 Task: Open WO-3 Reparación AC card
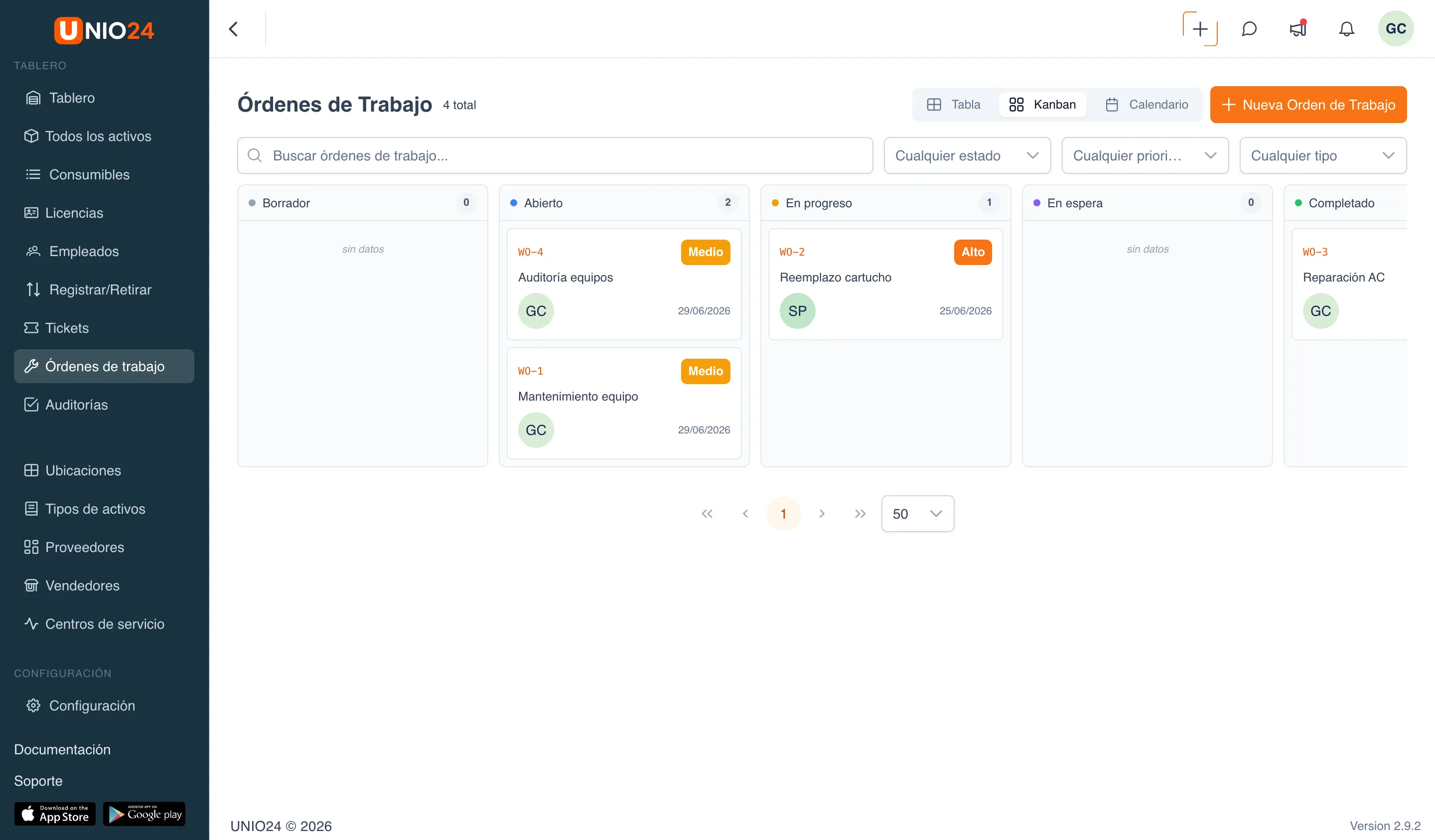pyautogui.click(x=1350, y=284)
